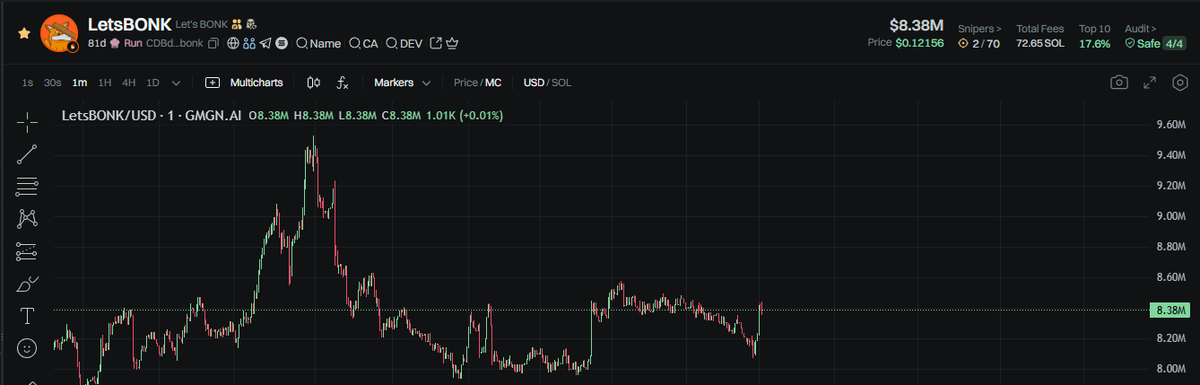Select the 30s timeframe
The image size is (1200, 385).
[x=52, y=82]
